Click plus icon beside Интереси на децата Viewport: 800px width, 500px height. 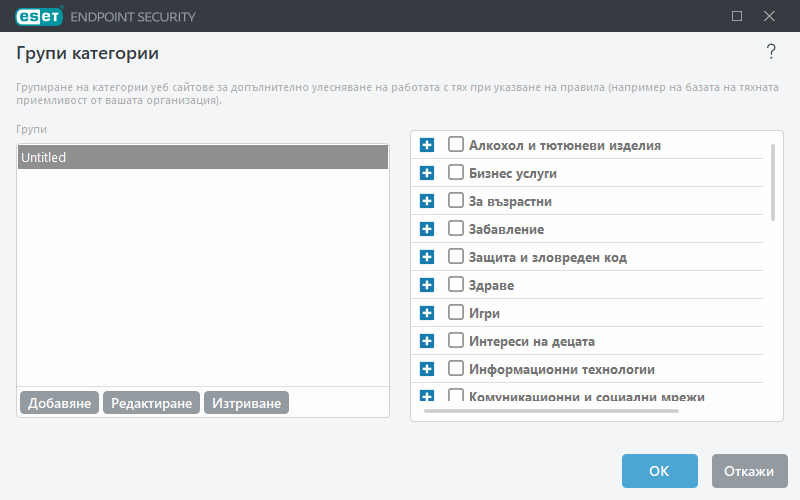(x=427, y=341)
